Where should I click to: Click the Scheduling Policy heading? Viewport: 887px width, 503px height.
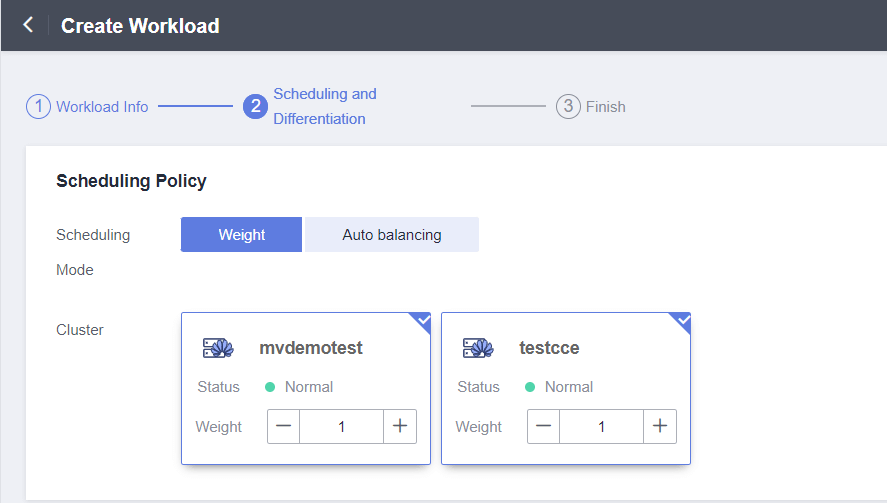pos(131,181)
